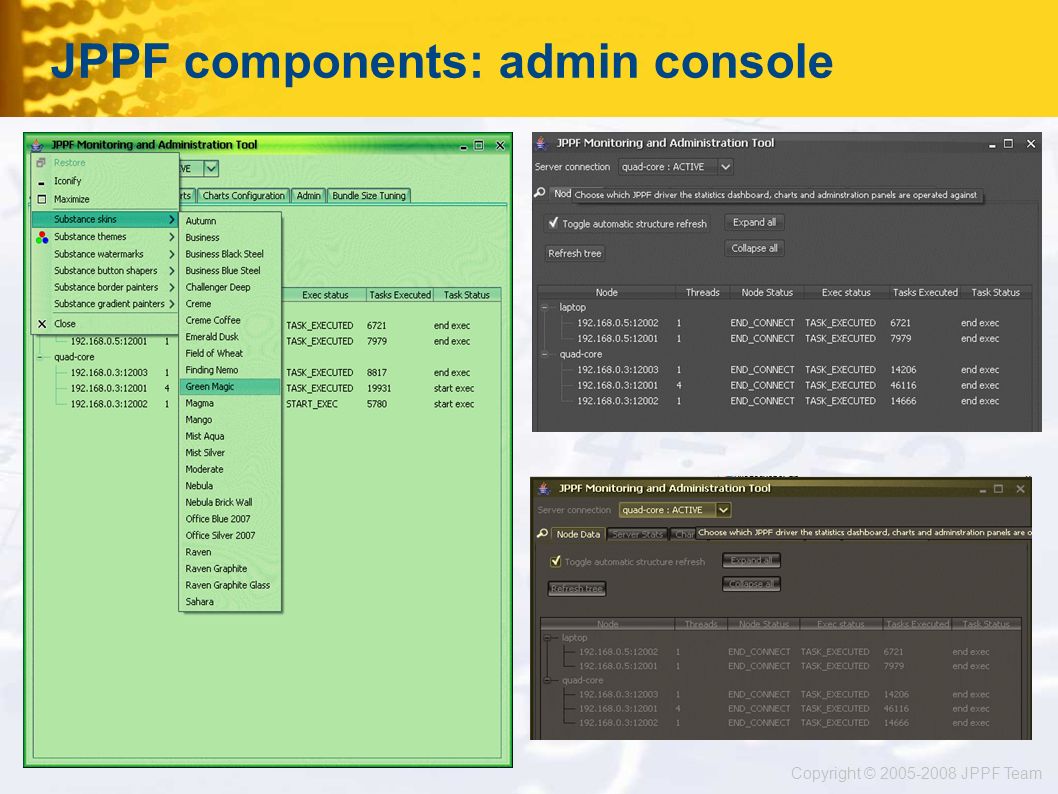Choose Business Black Steel skin
Image resolution: width=1058 pixels, height=794 pixels.
[x=230, y=254]
